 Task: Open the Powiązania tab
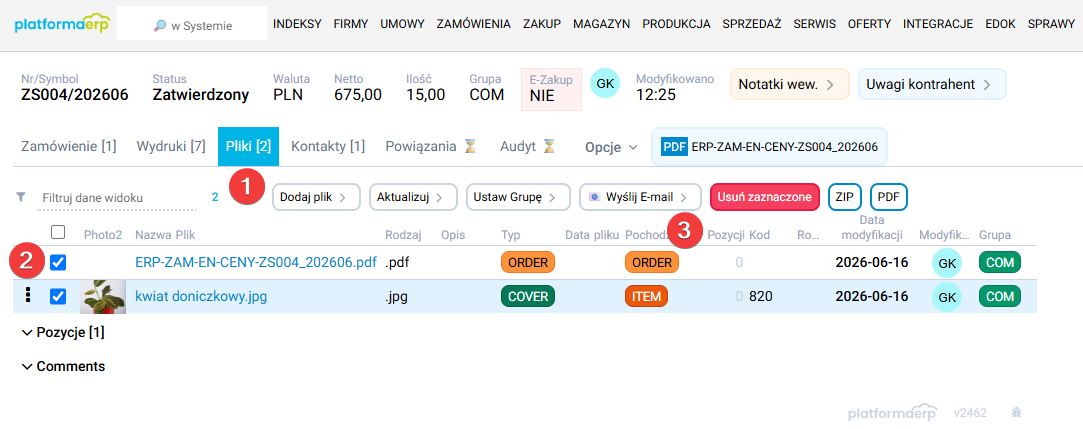[x=431, y=146]
